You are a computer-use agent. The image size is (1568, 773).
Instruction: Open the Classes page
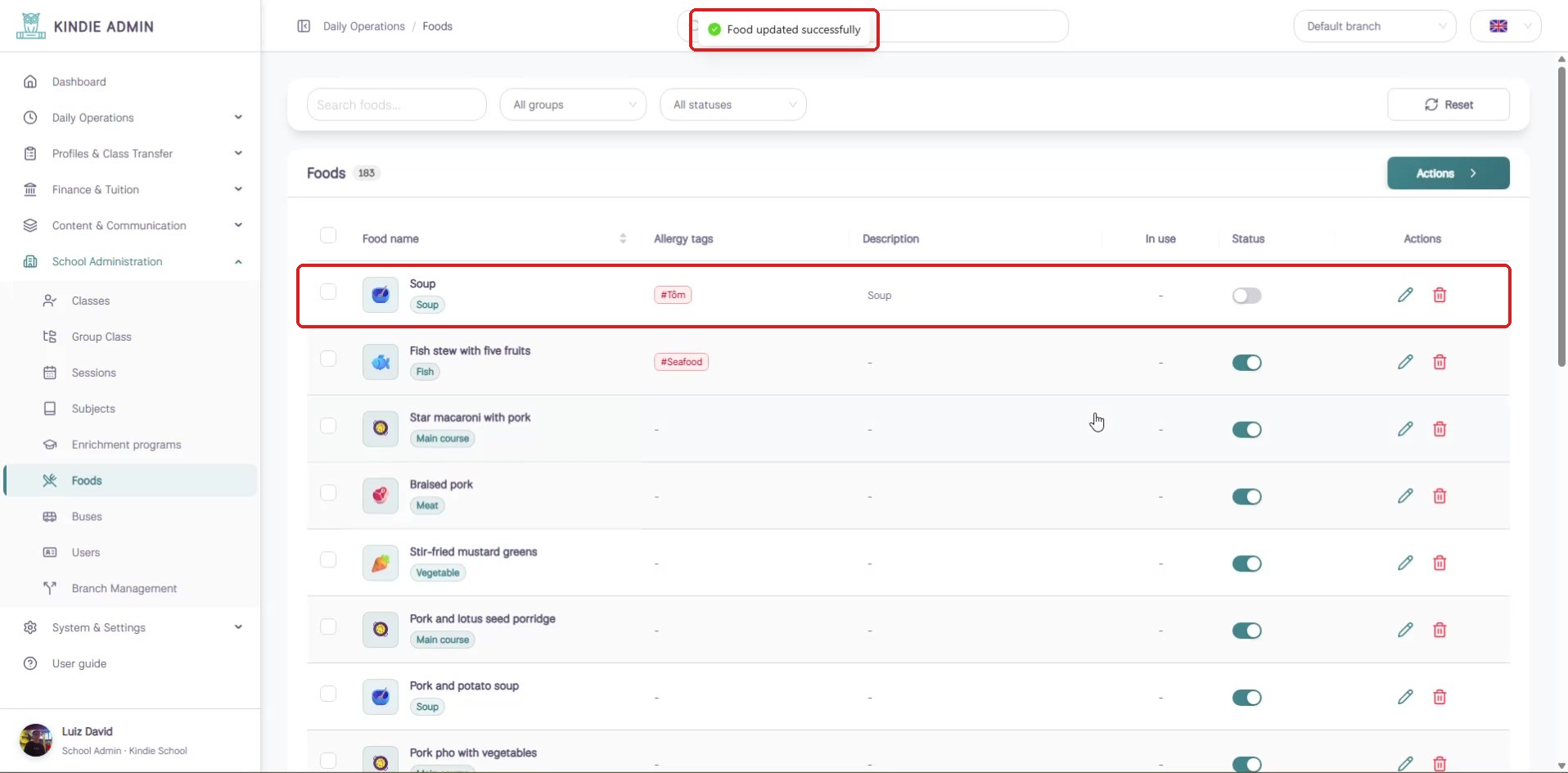131,301
